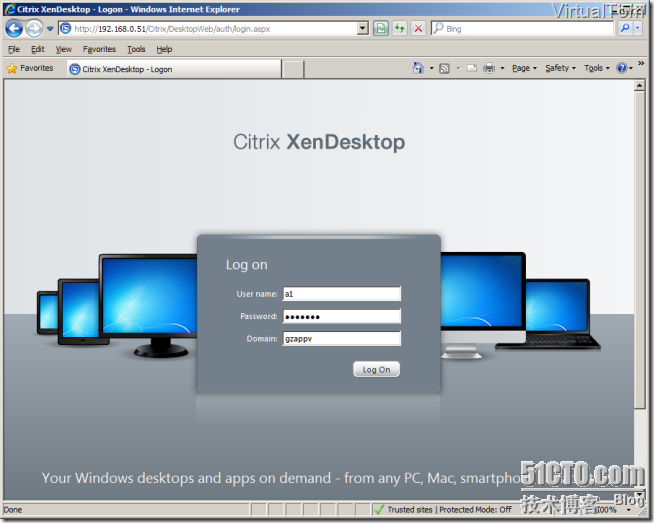This screenshot has width=654, height=523.
Task: Refresh the page with the green arrows icon
Action: pyautogui.click(x=400, y=28)
